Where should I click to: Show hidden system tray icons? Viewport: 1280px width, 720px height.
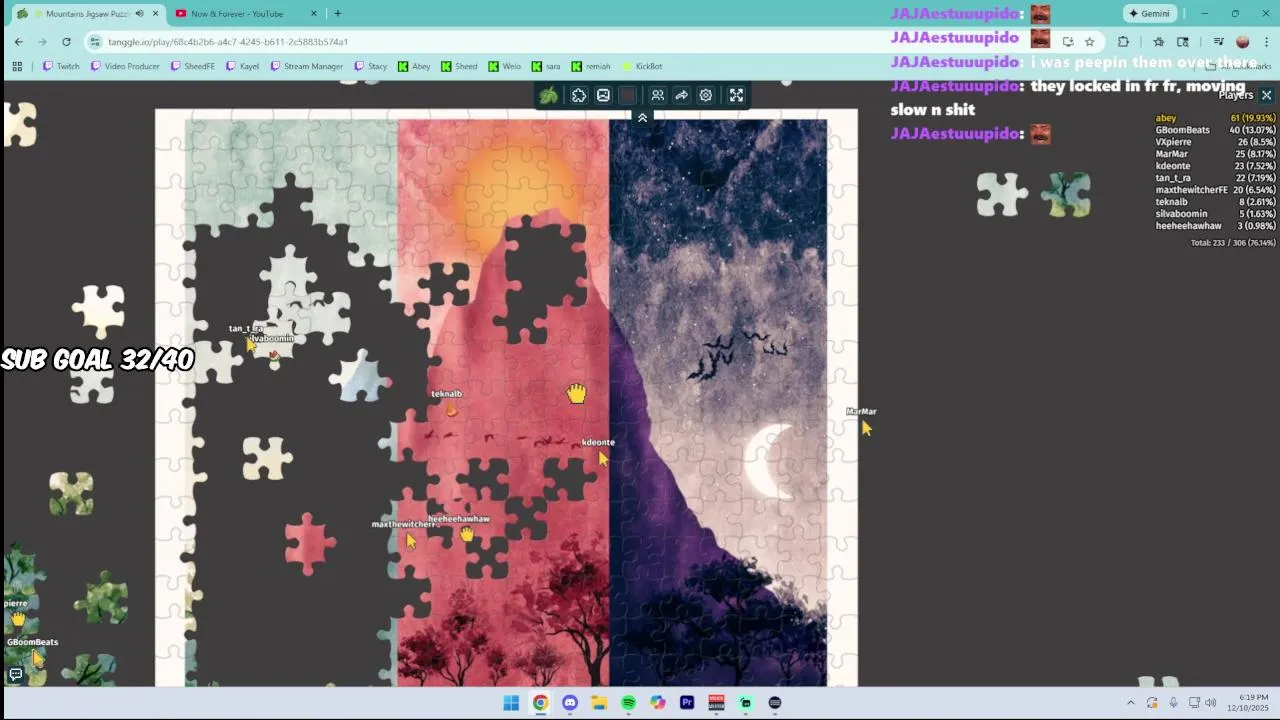click(1131, 703)
